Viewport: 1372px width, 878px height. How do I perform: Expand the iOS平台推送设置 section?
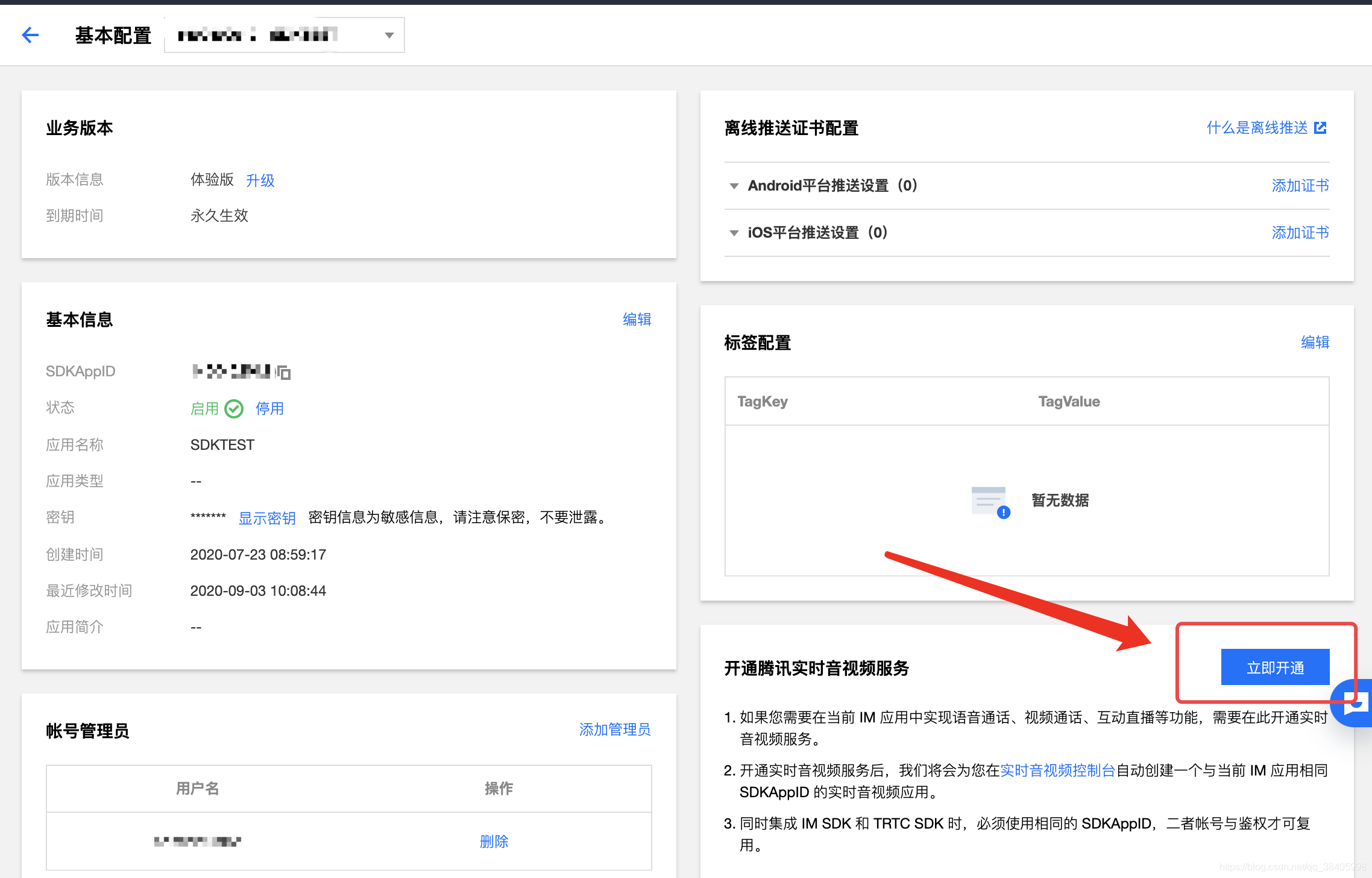[x=734, y=233]
